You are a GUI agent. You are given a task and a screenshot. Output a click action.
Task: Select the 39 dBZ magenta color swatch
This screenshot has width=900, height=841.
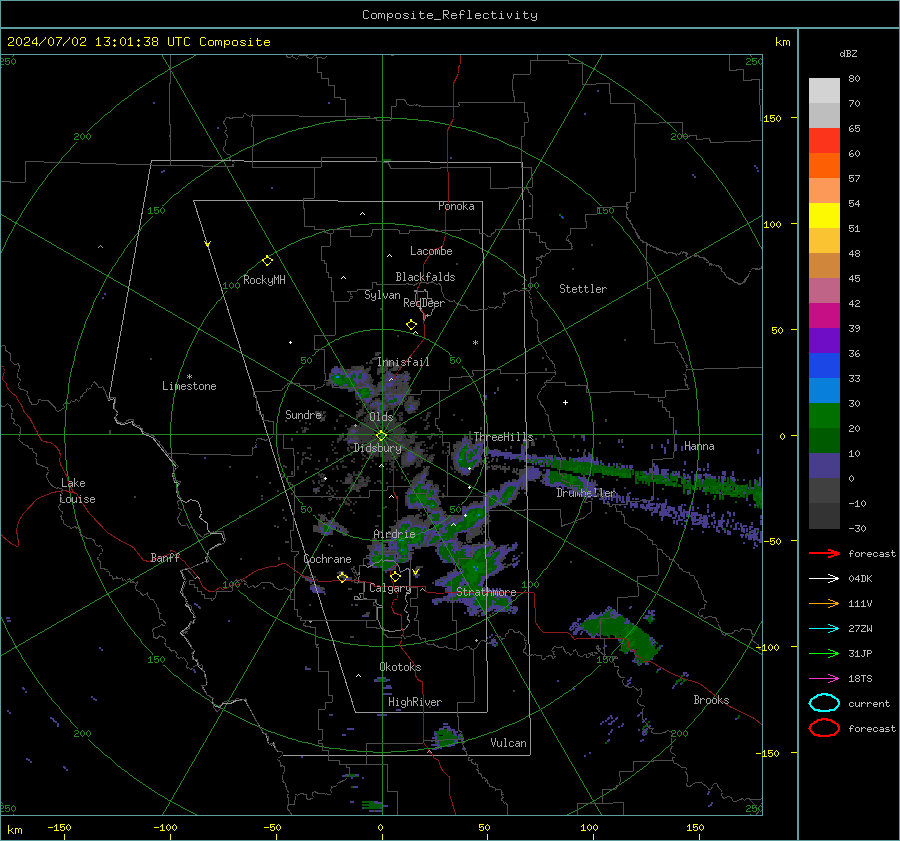point(824,315)
